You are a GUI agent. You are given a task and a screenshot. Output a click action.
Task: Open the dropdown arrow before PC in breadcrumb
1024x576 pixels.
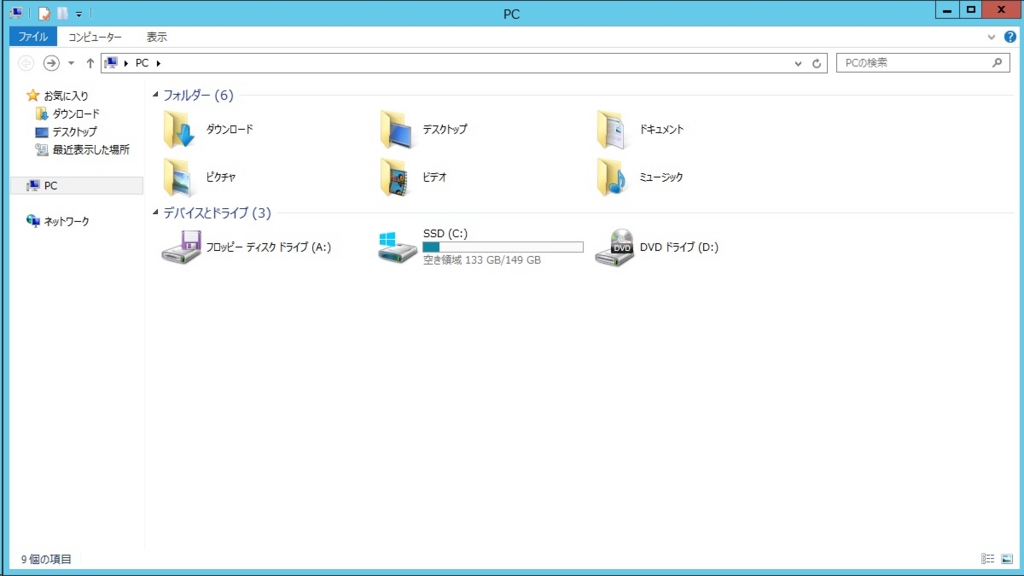126,63
